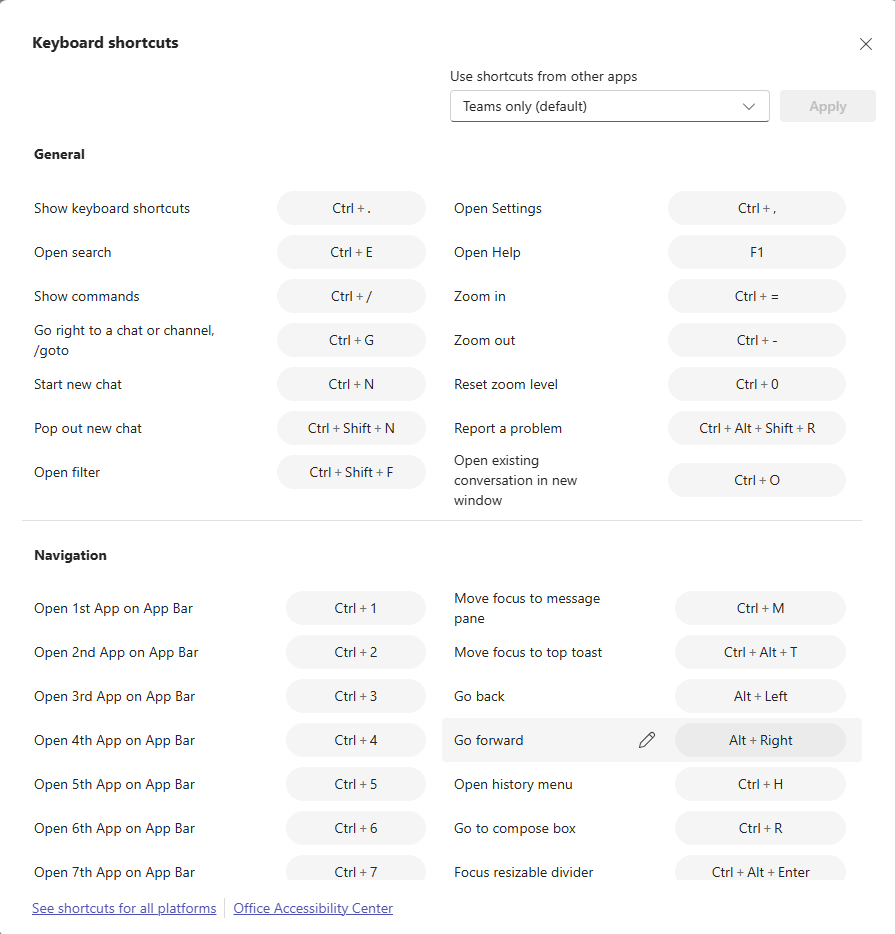Image resolution: width=895 pixels, height=934 pixels.
Task: Close the Keyboard shortcuts dialog
Action: [x=866, y=44]
